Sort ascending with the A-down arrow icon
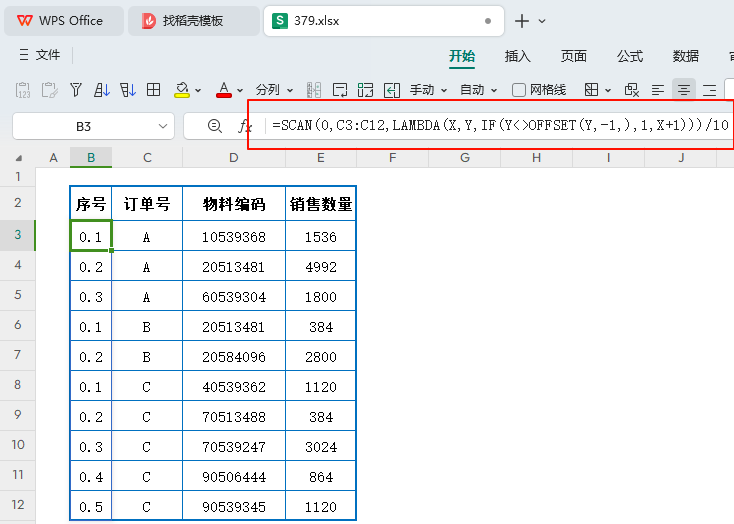The image size is (734, 524). click(102, 89)
